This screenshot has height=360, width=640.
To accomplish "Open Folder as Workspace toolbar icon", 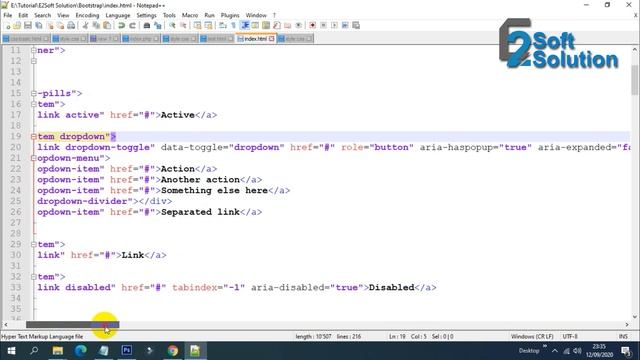I will pos(287,25).
